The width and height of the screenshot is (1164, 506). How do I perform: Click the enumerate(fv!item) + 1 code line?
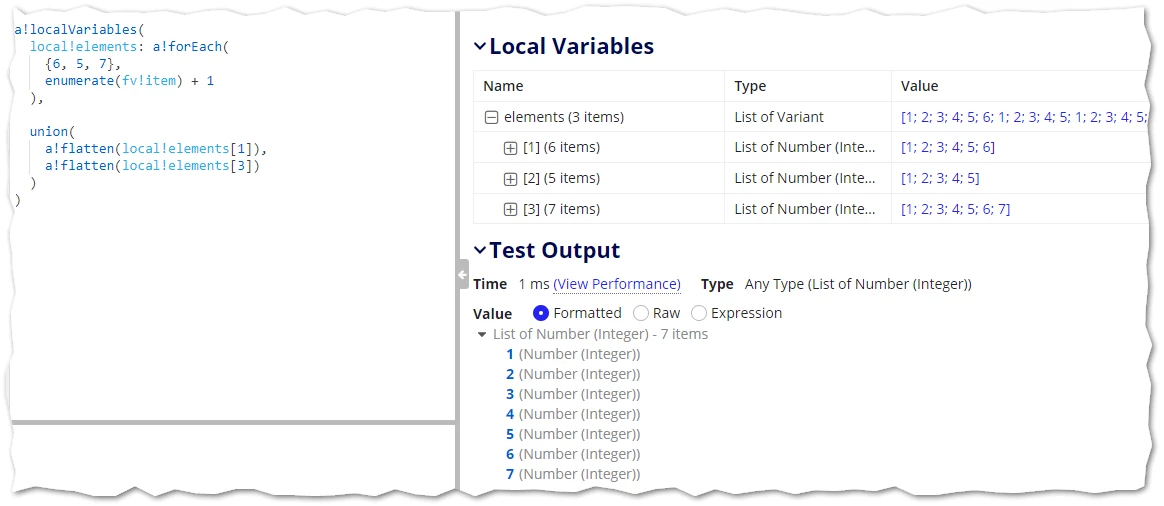(x=129, y=81)
